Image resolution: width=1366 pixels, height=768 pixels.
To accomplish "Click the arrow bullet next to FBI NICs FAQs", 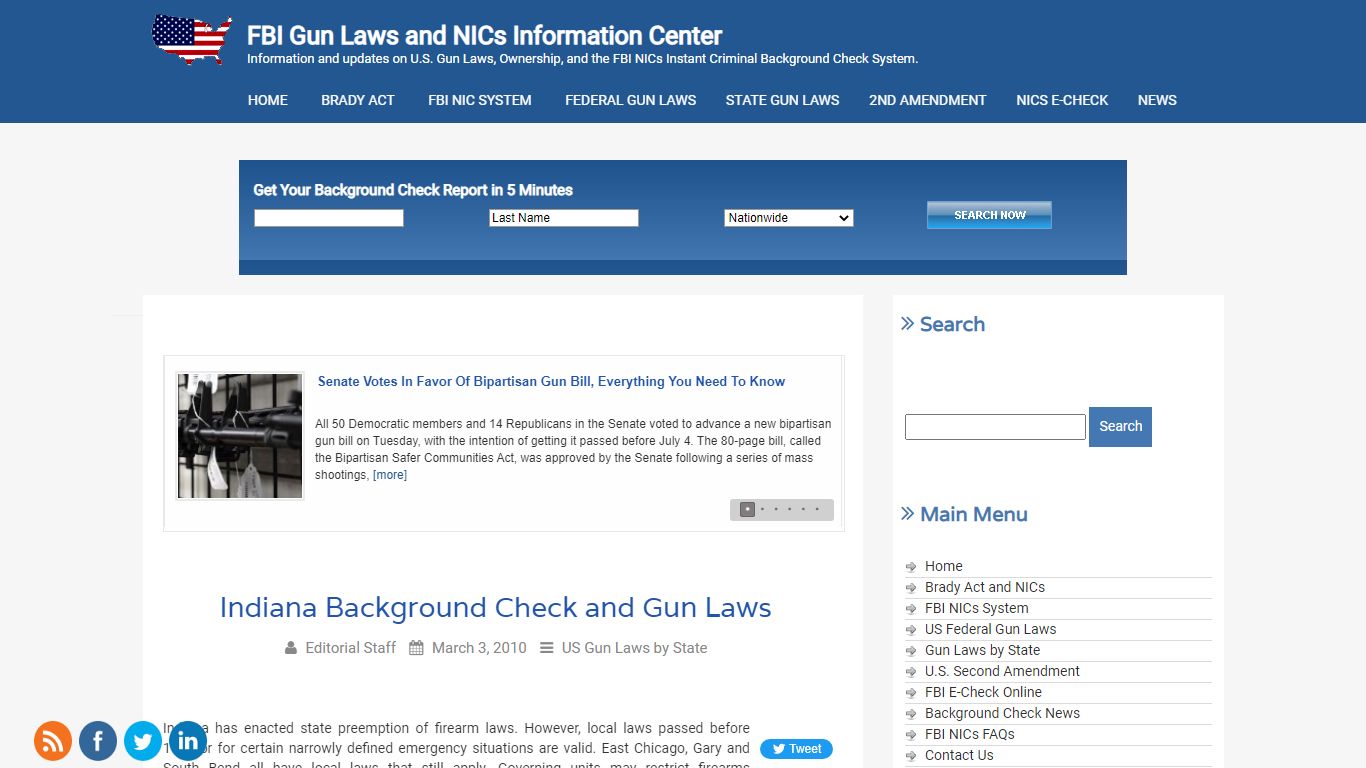I will coord(911,735).
